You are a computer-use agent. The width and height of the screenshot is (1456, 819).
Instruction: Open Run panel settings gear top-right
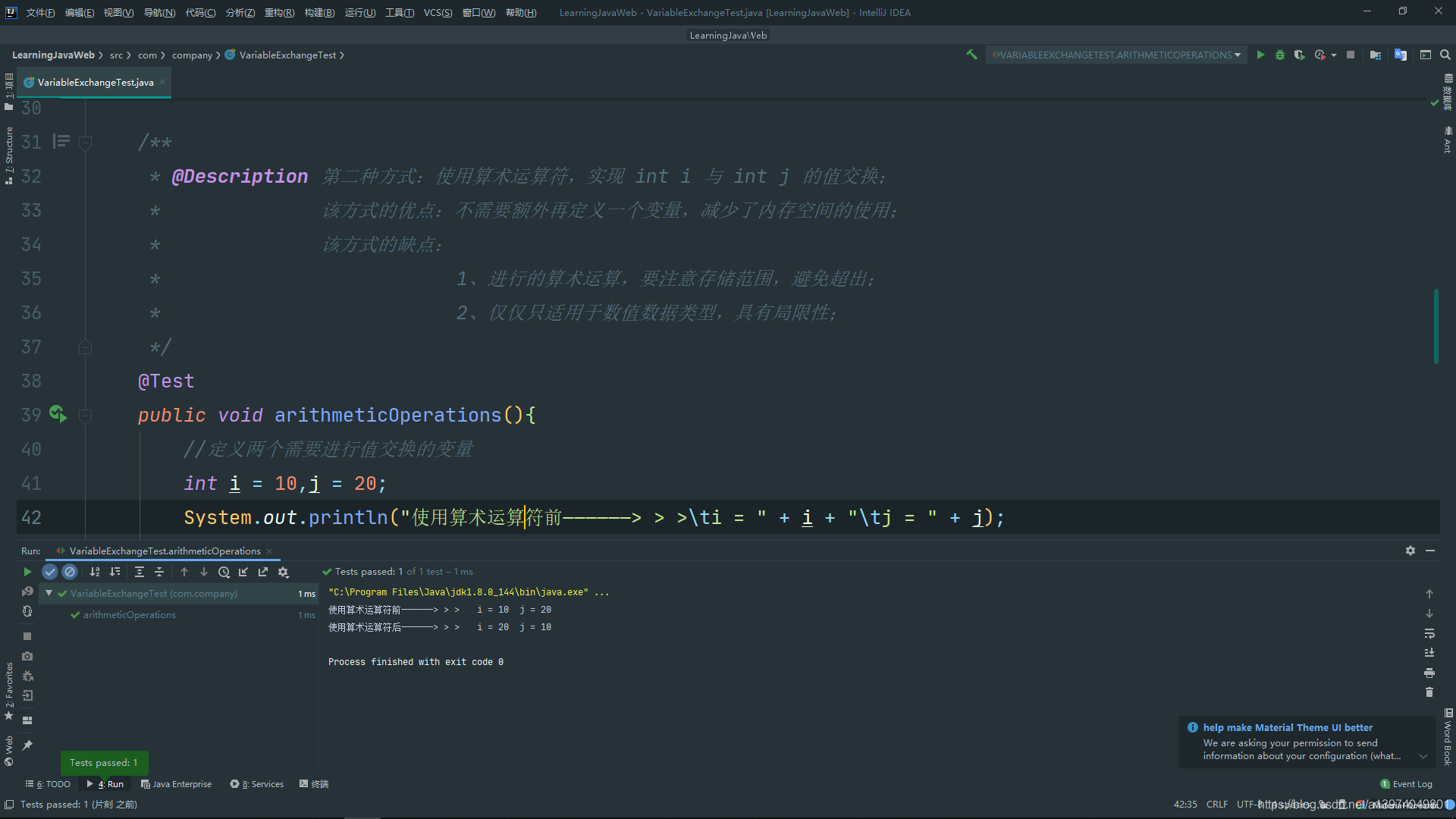pyautogui.click(x=1410, y=551)
